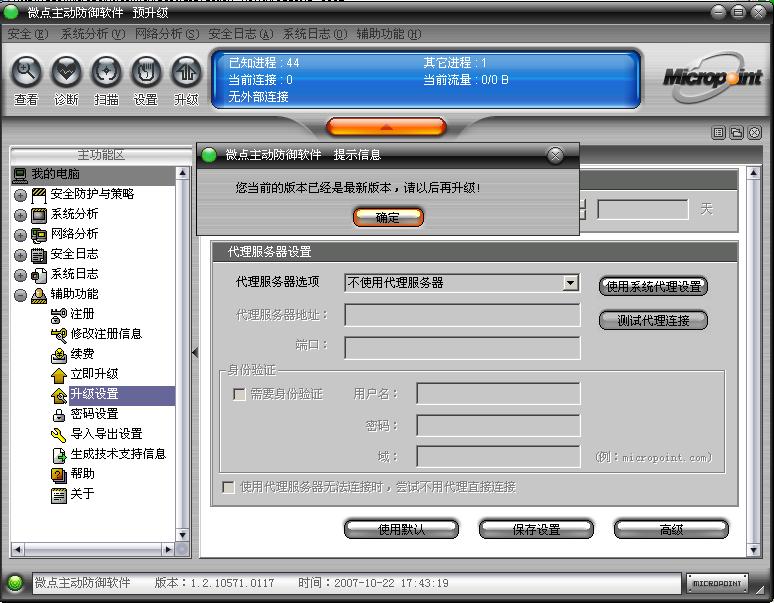Viewport: 774px width, 603px height.
Task: Click the green status orb in status bar
Action: click(15, 583)
